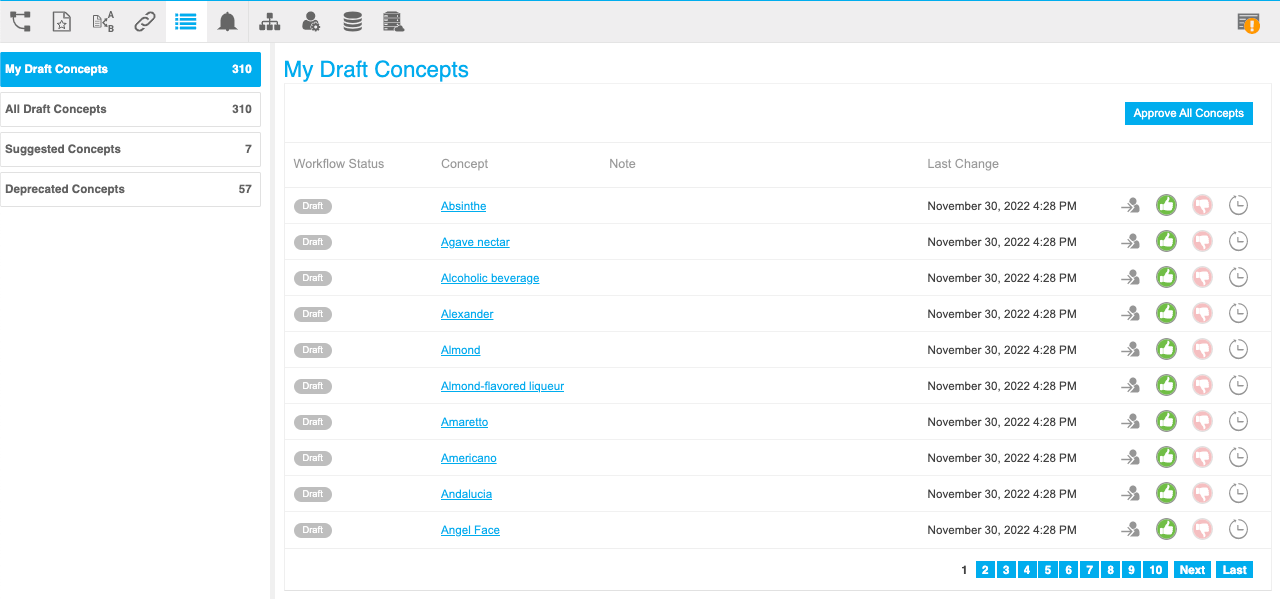Approve Absinthe with the thumbs-up toggle

(x=1166, y=205)
